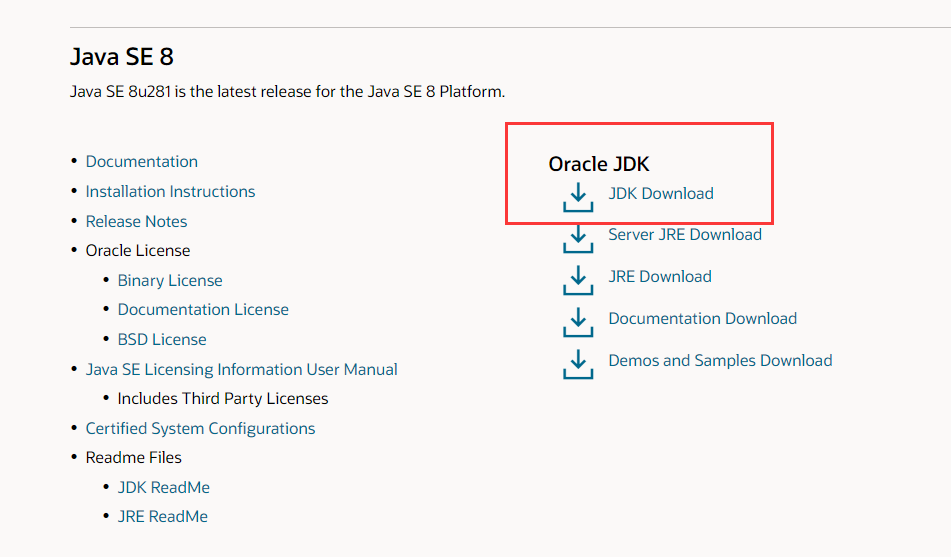Open the Demos and Samples Download link

(720, 360)
